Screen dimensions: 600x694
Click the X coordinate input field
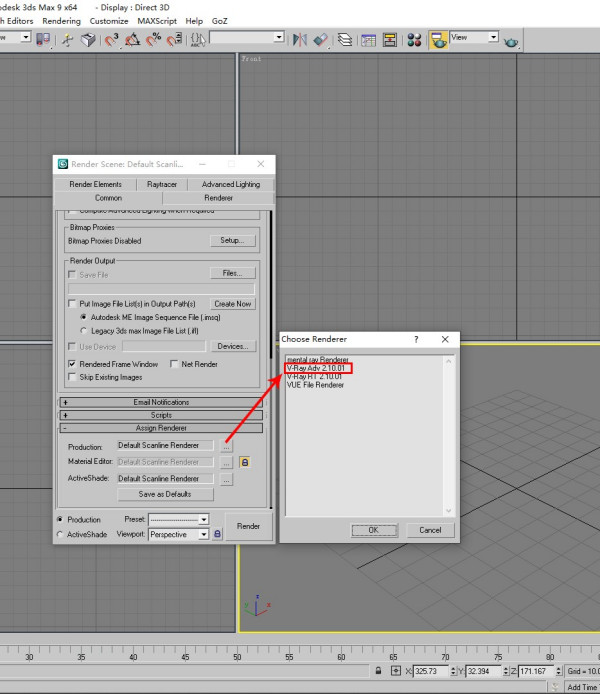coord(431,671)
